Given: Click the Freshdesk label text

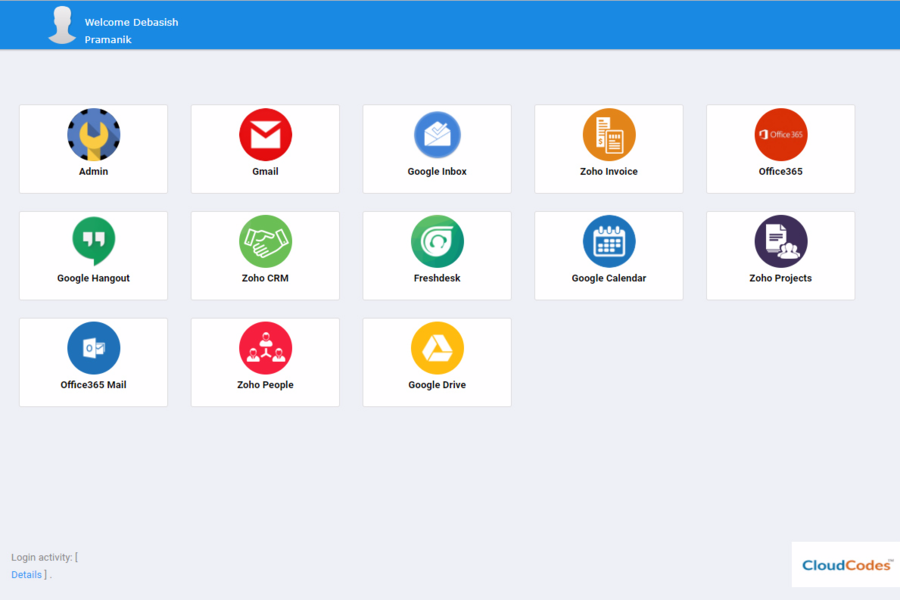Looking at the screenshot, I should [437, 278].
